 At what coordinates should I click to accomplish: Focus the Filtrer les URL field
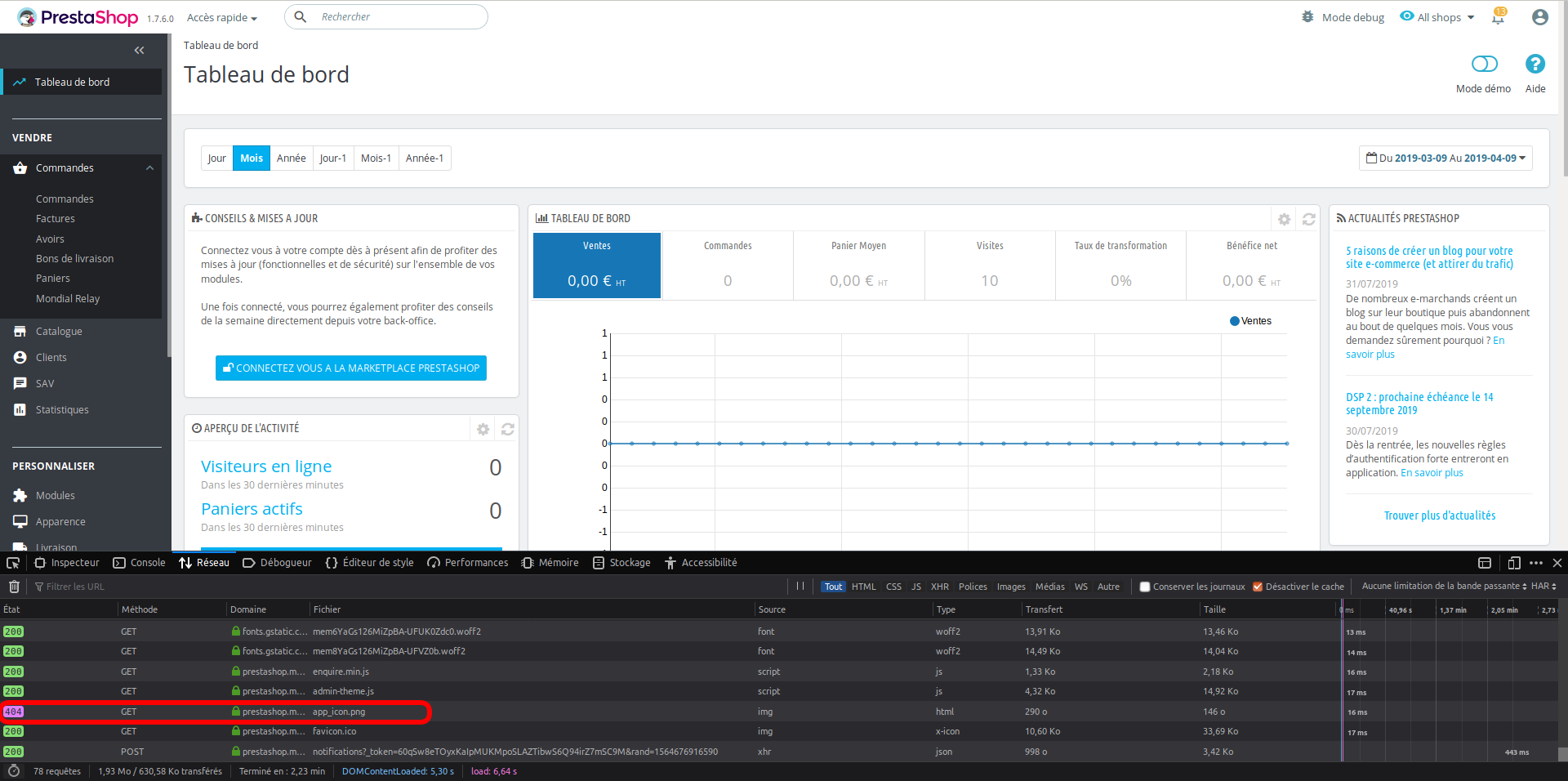click(408, 587)
